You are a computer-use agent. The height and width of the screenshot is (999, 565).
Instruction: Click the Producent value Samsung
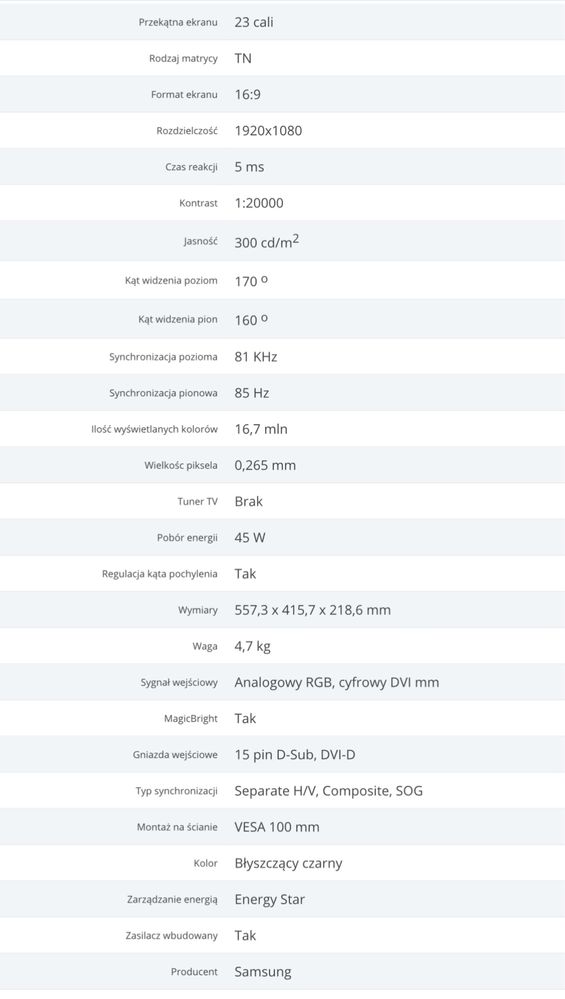262,972
